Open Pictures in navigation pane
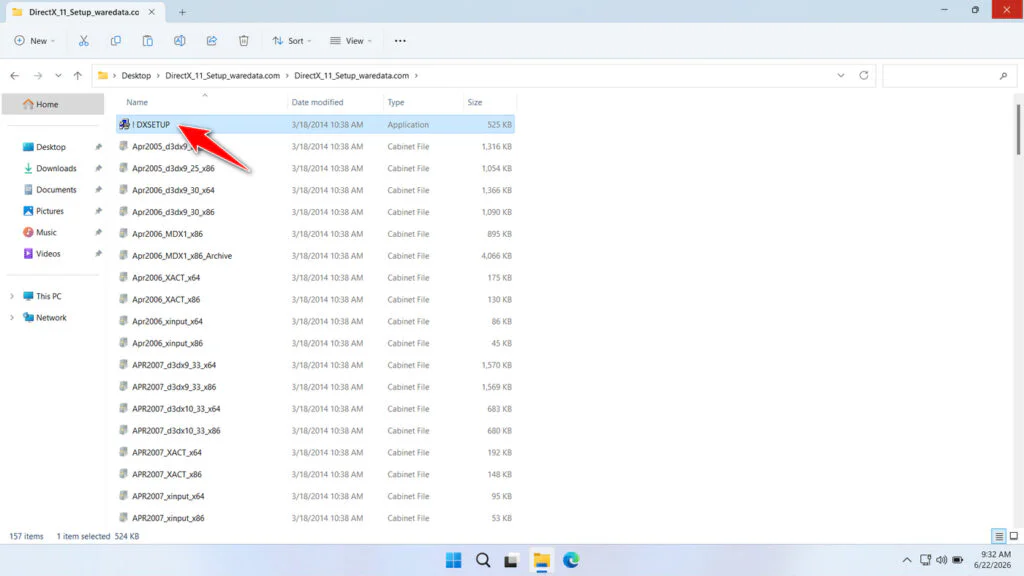 click(x=50, y=211)
